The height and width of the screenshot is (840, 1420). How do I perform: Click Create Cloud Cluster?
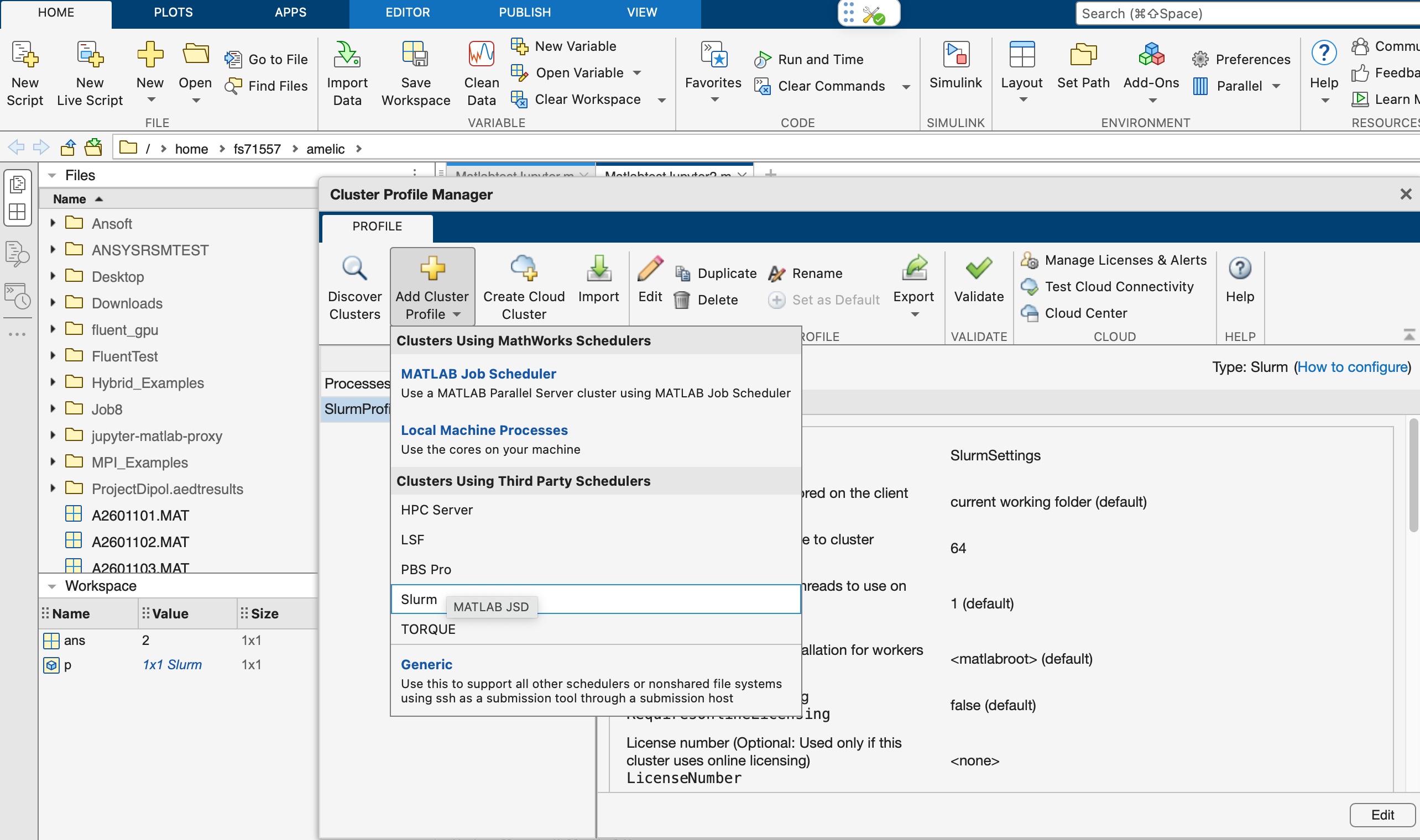tap(524, 288)
